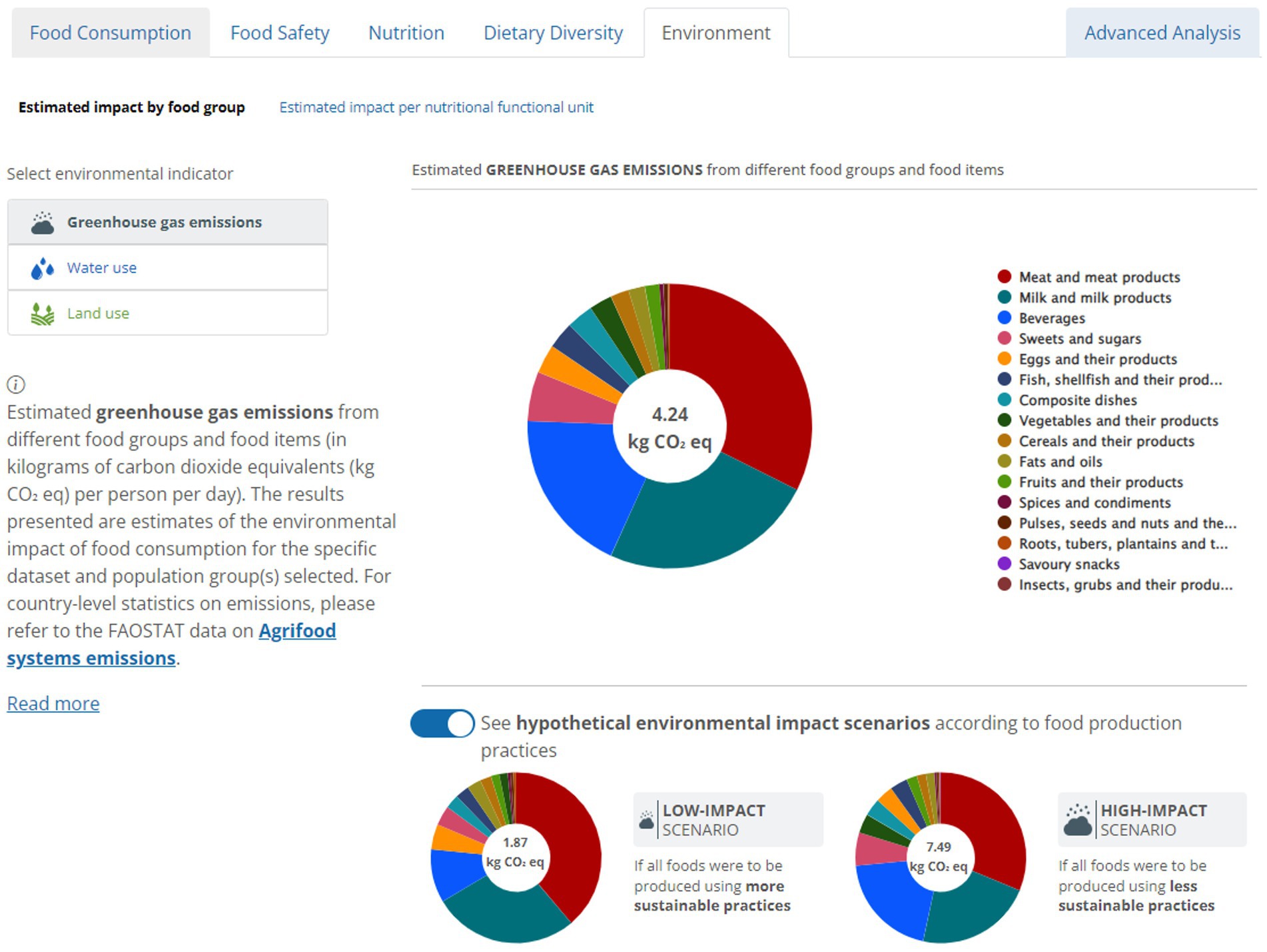Select the Nutrition tab
This screenshot has width=1267, height=952.
pos(406,33)
